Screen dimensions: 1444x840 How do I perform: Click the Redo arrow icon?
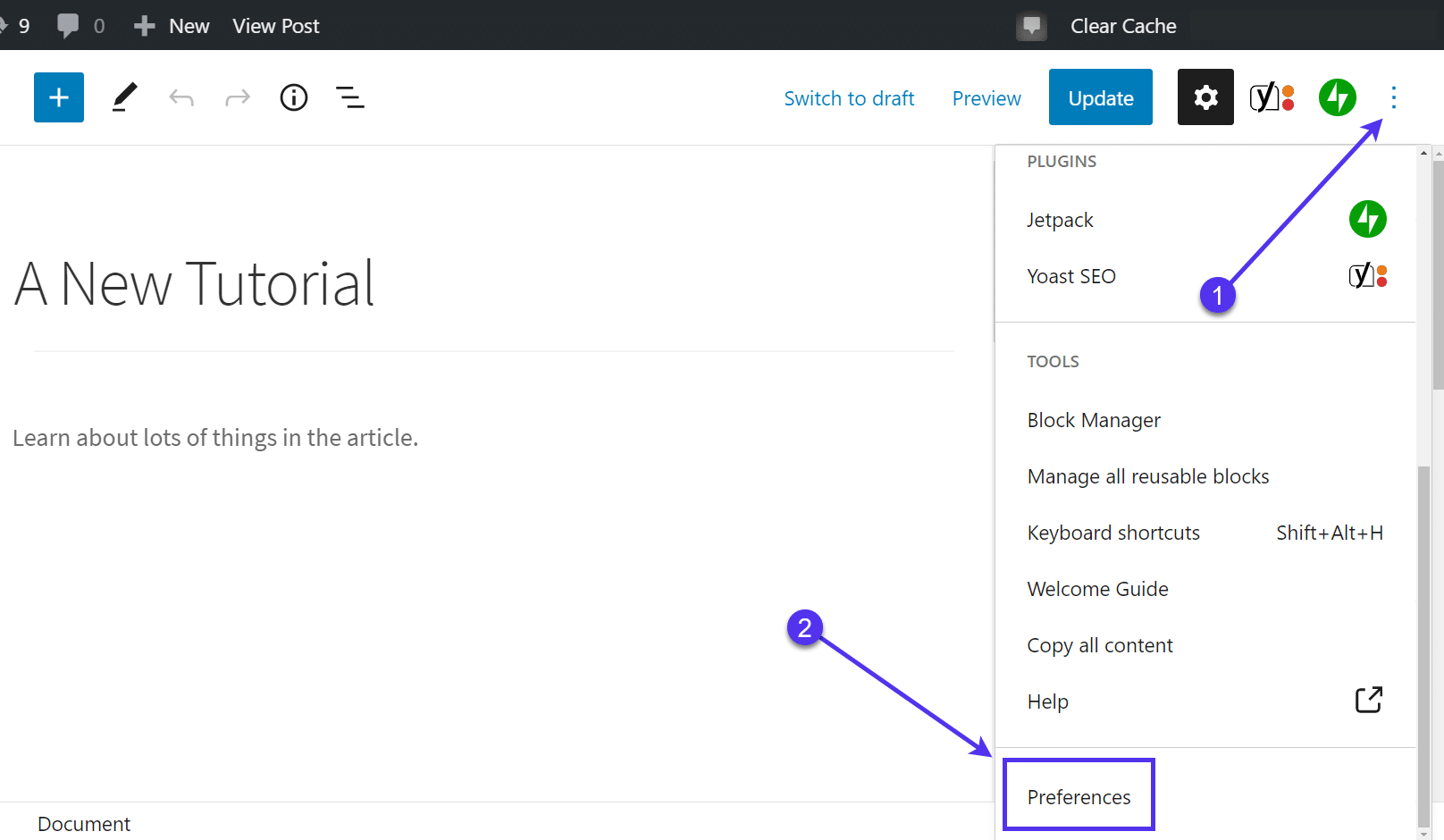[x=238, y=97]
